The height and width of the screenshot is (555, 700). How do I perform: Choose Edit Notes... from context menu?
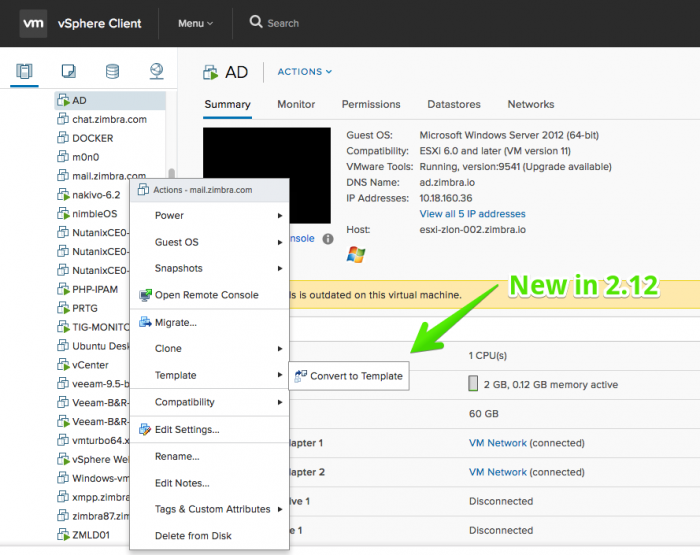209,483
